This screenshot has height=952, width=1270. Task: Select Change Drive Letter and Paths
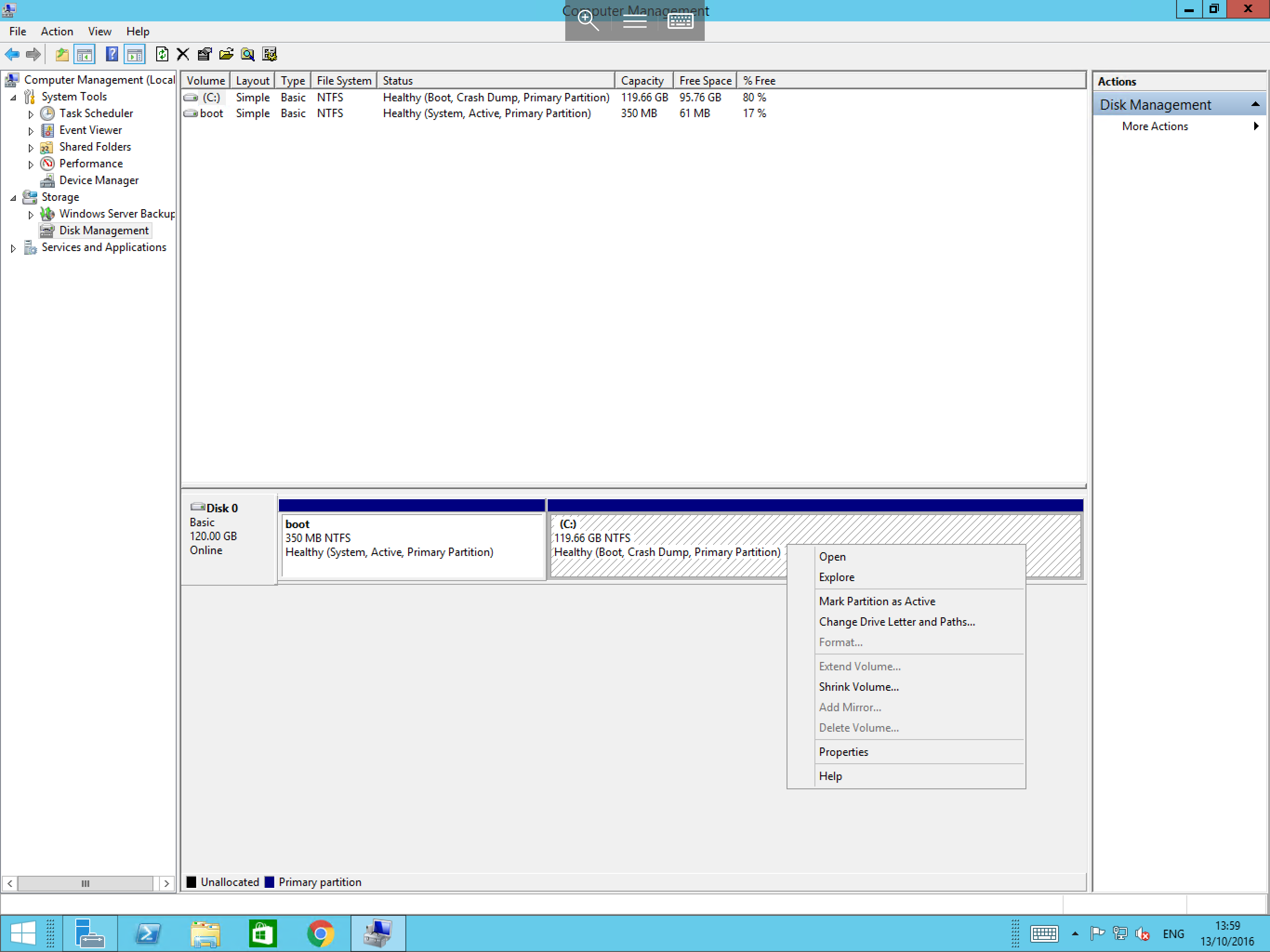pos(906,622)
